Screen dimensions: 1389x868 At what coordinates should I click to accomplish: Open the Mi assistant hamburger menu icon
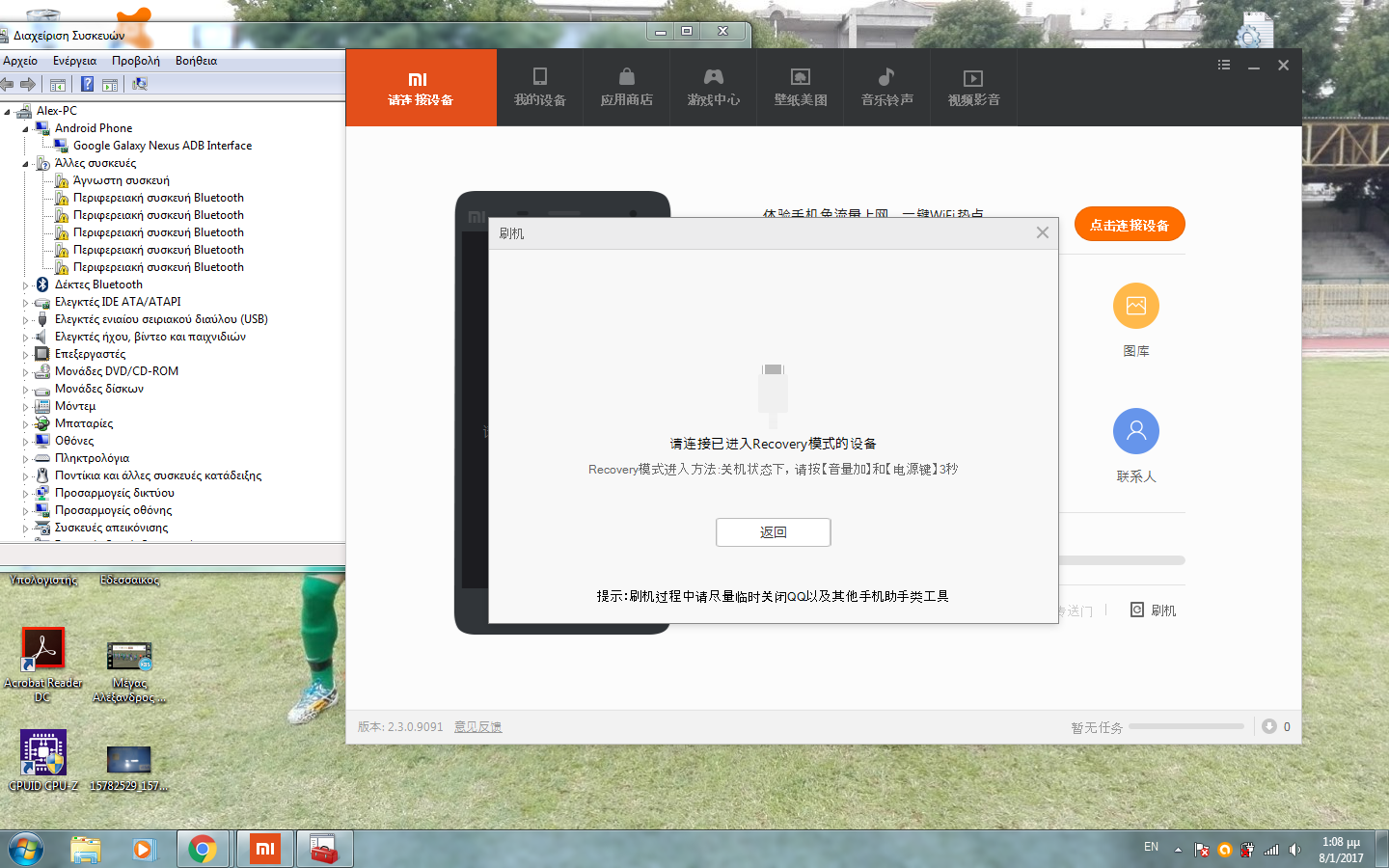(1224, 65)
